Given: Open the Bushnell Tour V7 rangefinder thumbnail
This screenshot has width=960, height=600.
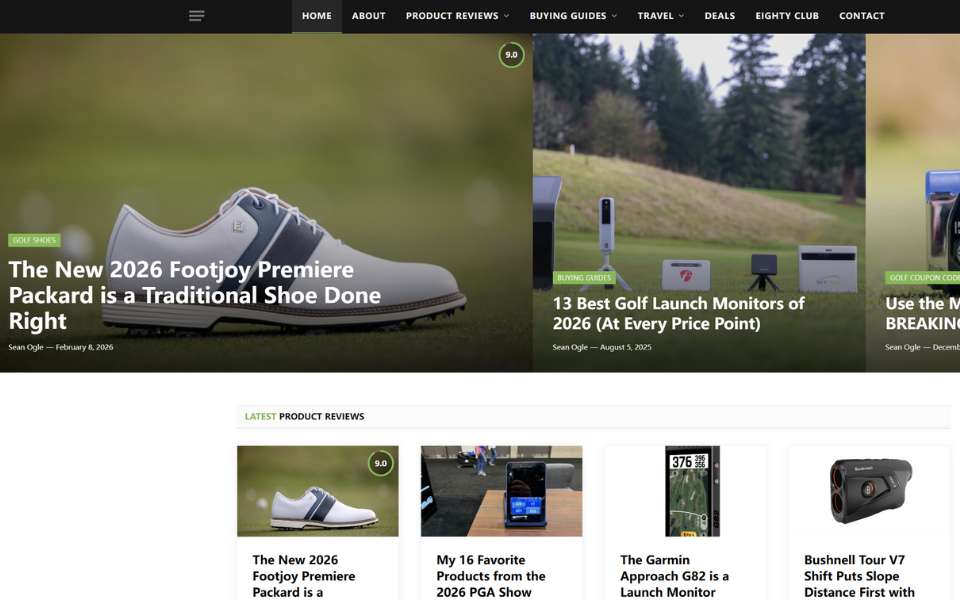Looking at the screenshot, I should click(x=869, y=491).
